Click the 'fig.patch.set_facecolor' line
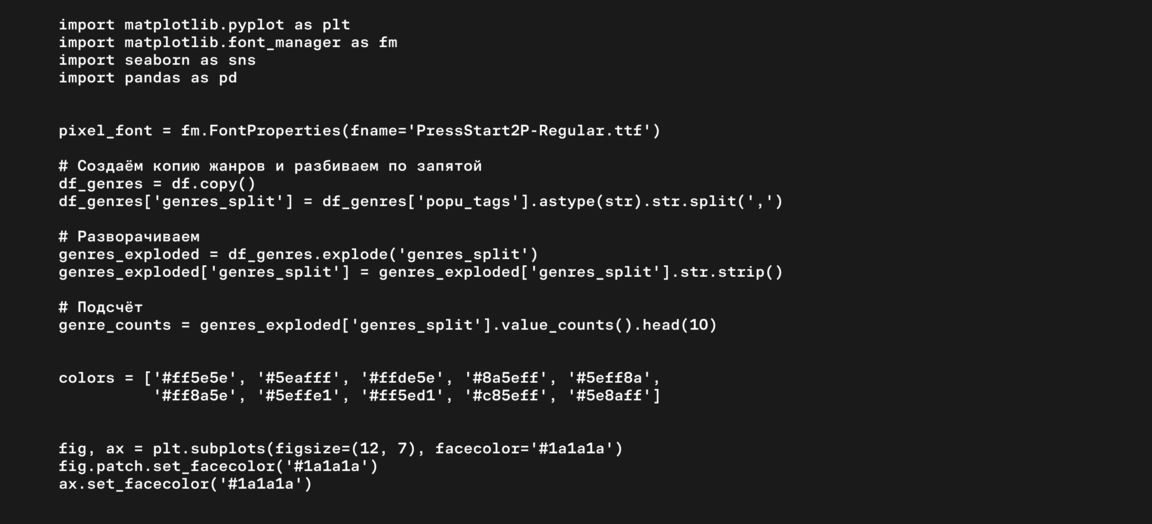 click(218, 466)
